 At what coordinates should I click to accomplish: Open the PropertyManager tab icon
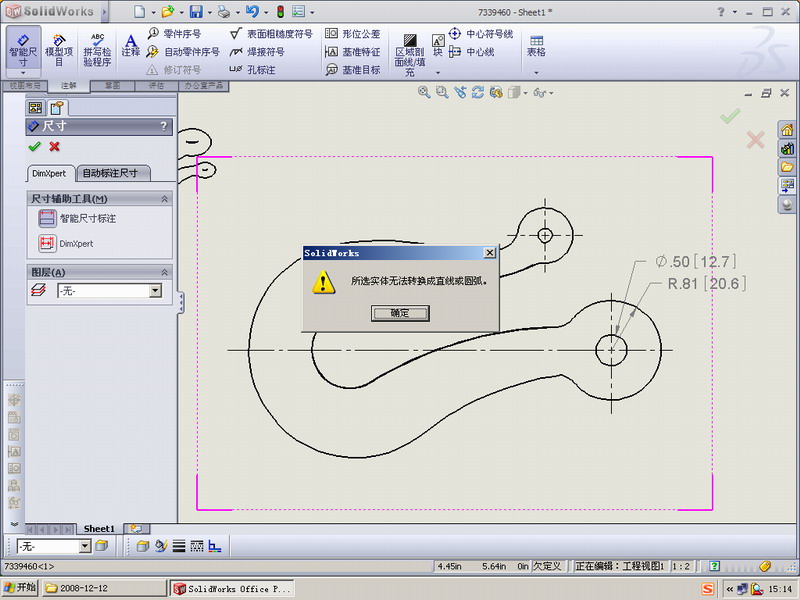[57, 108]
